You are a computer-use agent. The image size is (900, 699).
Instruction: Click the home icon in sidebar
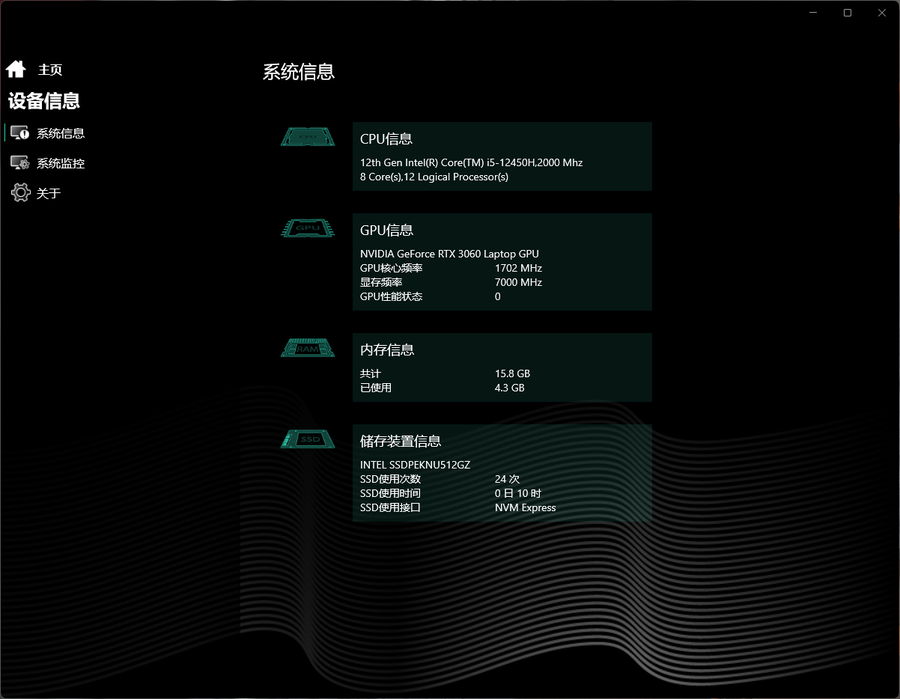15,69
